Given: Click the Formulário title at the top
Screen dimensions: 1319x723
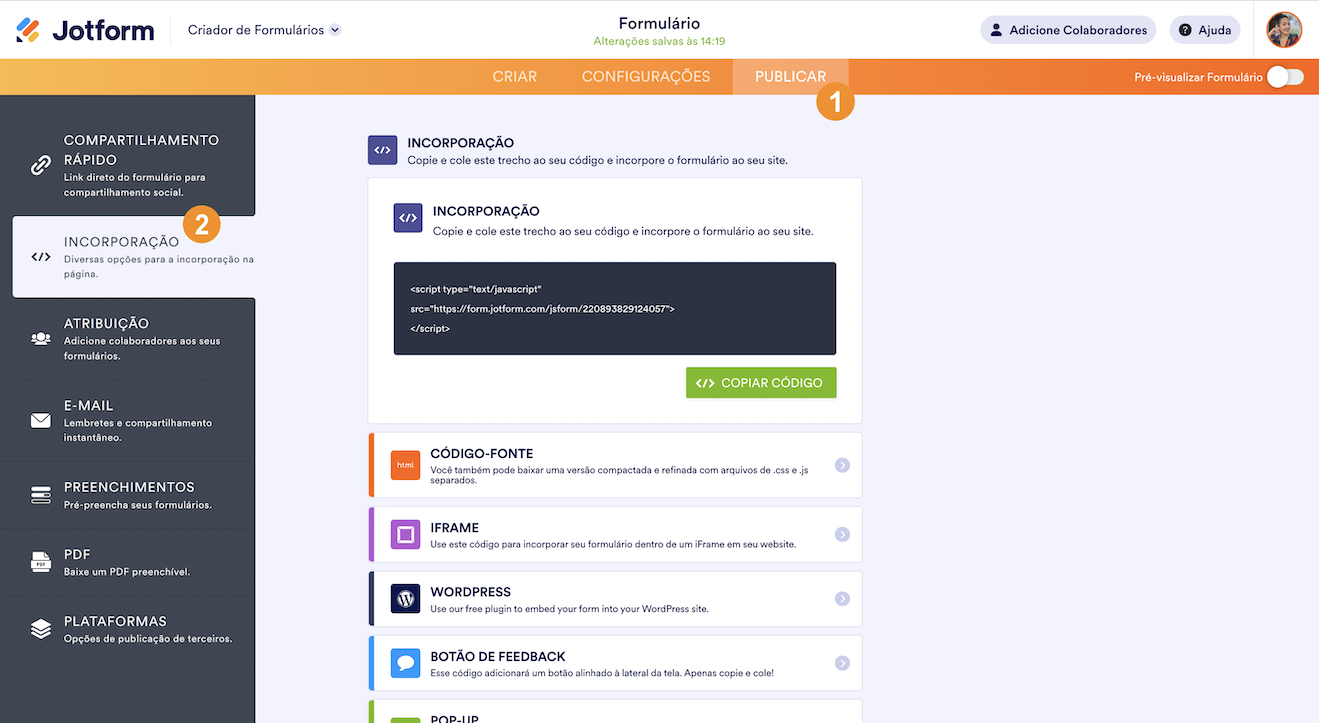Looking at the screenshot, I should [659, 23].
